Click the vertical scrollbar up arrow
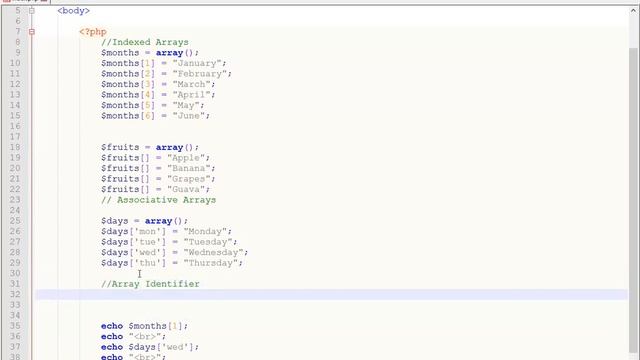 (x=633, y=11)
